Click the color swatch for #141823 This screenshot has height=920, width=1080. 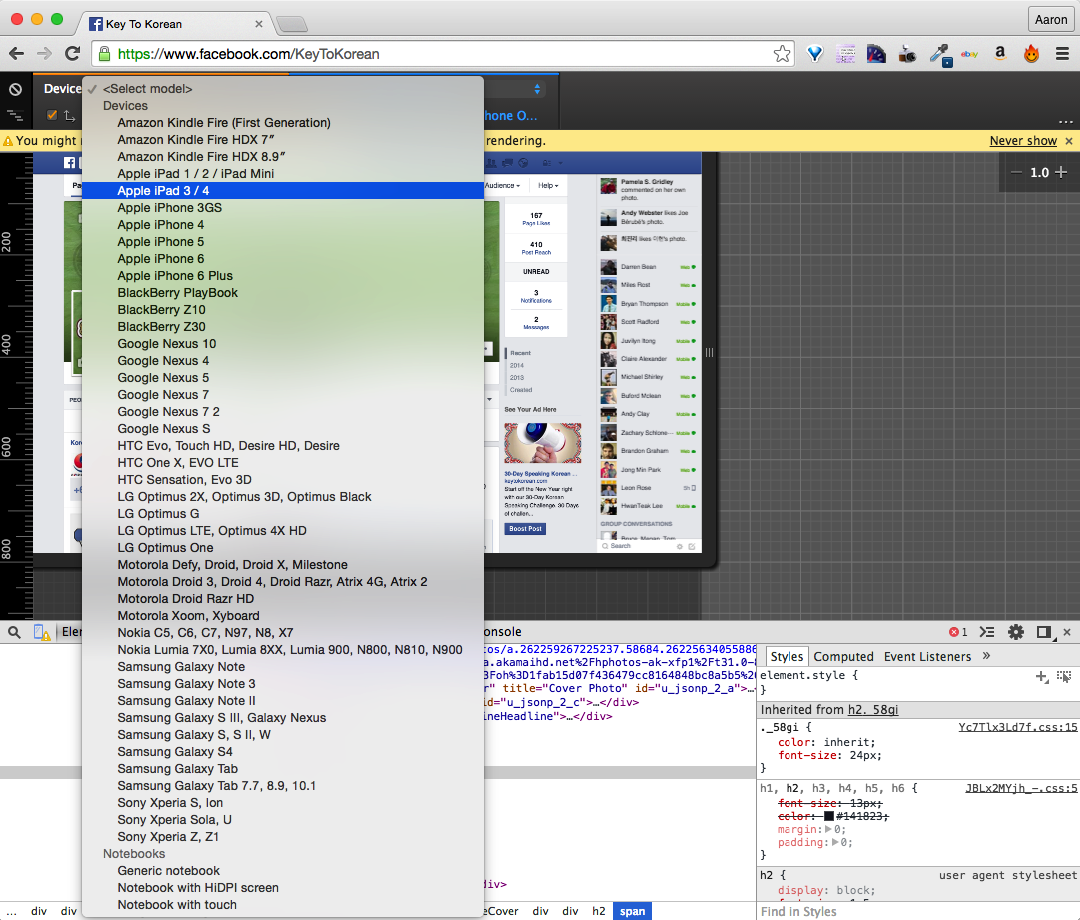click(x=829, y=816)
